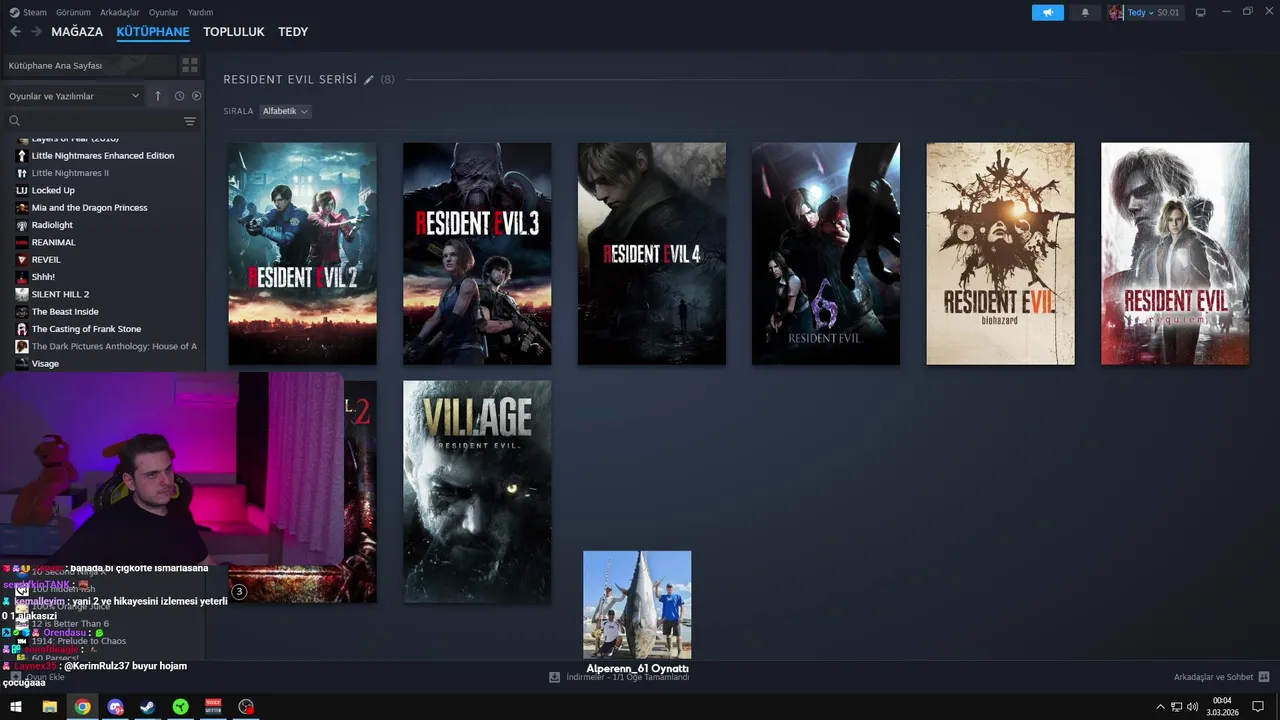Select Shhh! in game list
Screen dimensions: 1280x720
click(x=43, y=277)
